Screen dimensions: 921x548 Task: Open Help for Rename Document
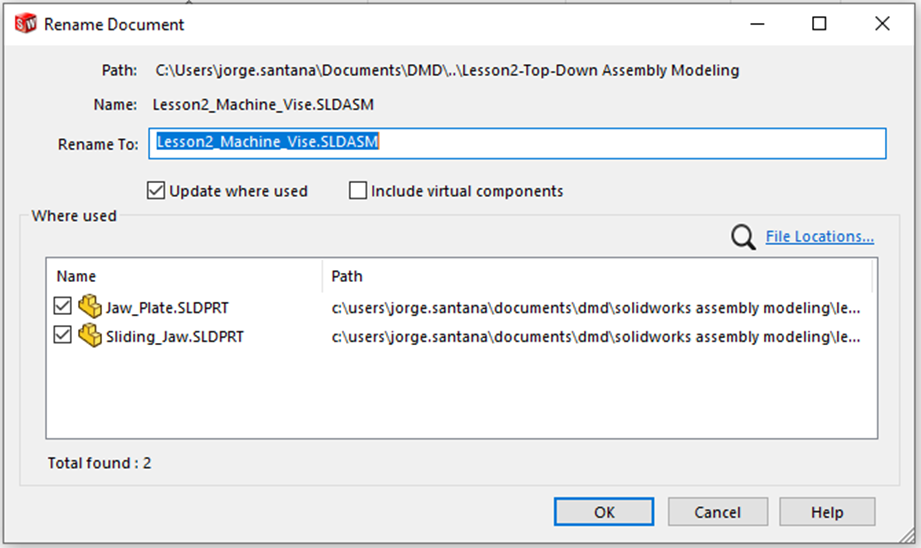point(827,512)
